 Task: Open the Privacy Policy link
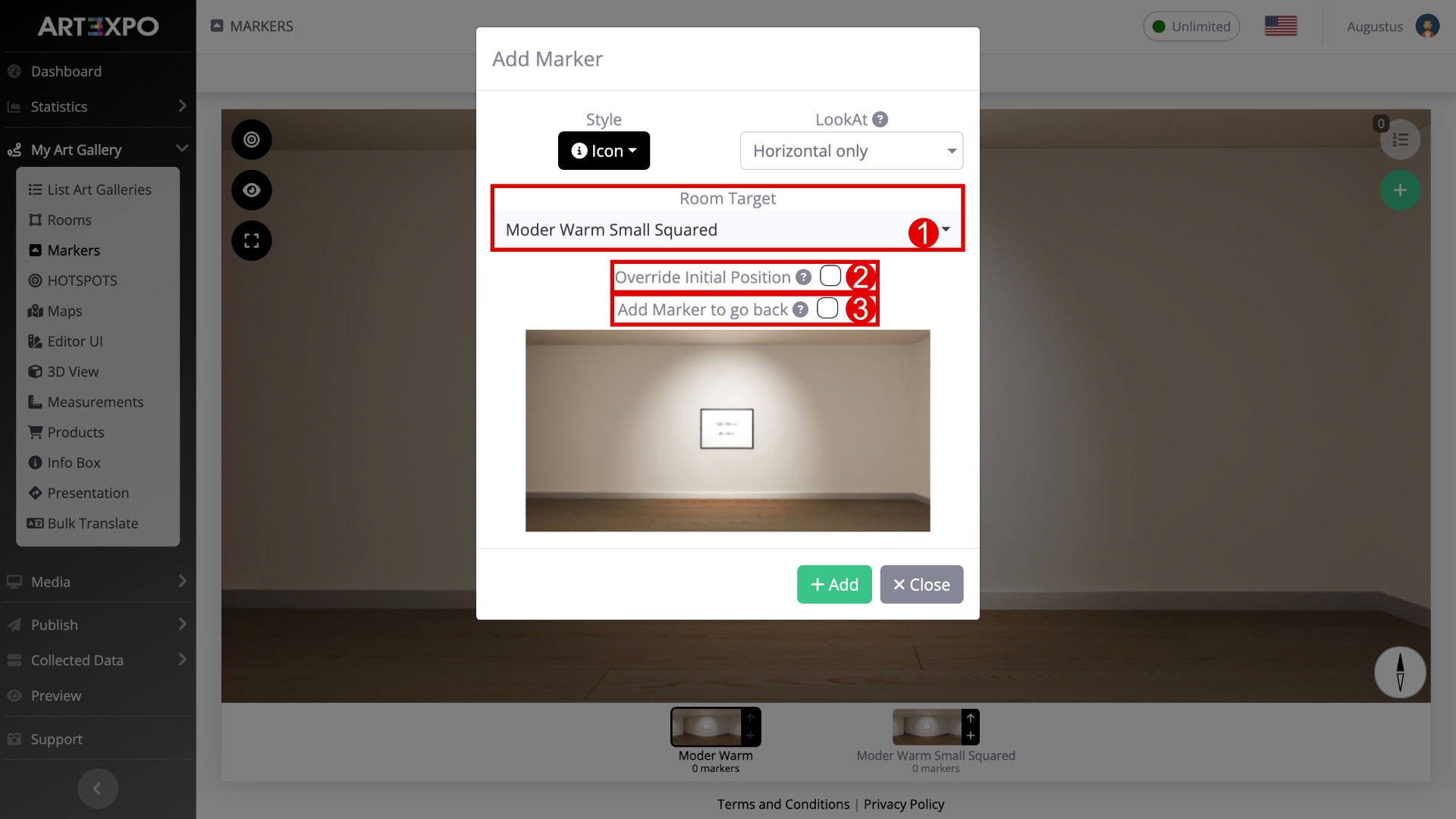904,805
